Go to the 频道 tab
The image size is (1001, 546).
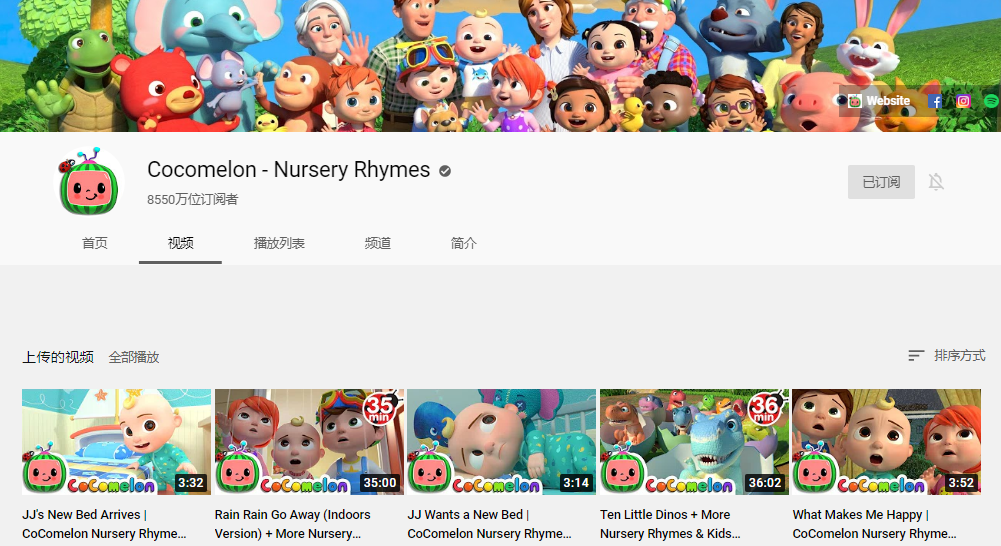(x=377, y=243)
